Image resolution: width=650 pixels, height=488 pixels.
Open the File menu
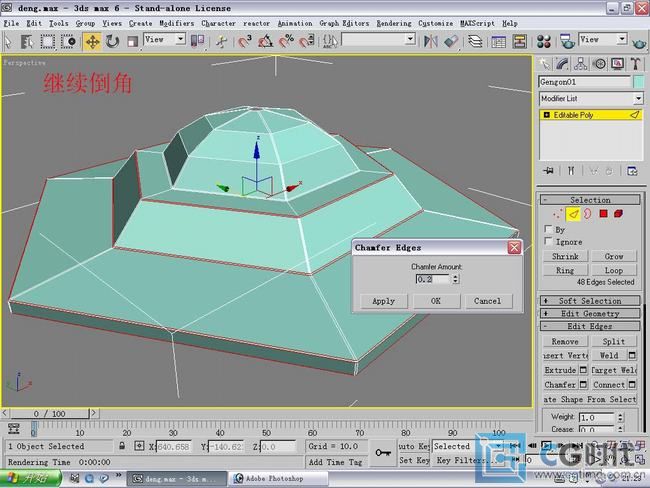(x=11, y=23)
